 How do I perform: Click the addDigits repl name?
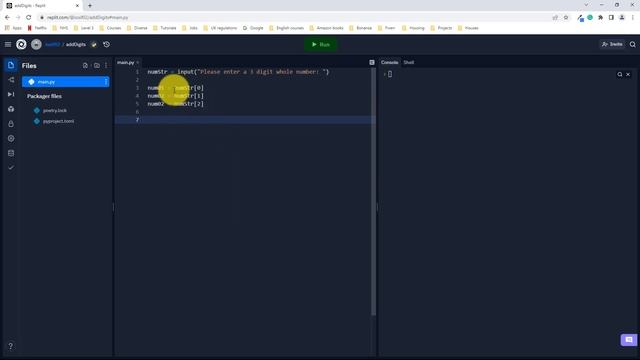click(76, 44)
